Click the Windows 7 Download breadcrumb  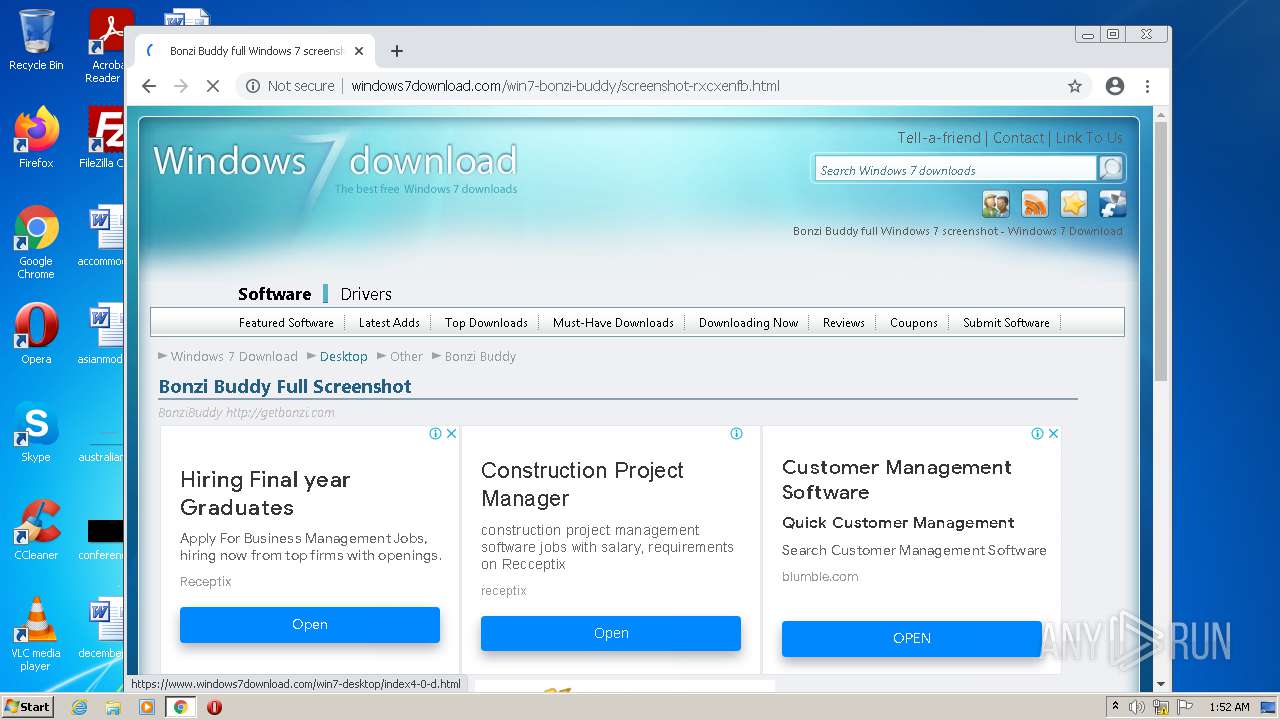pos(234,357)
